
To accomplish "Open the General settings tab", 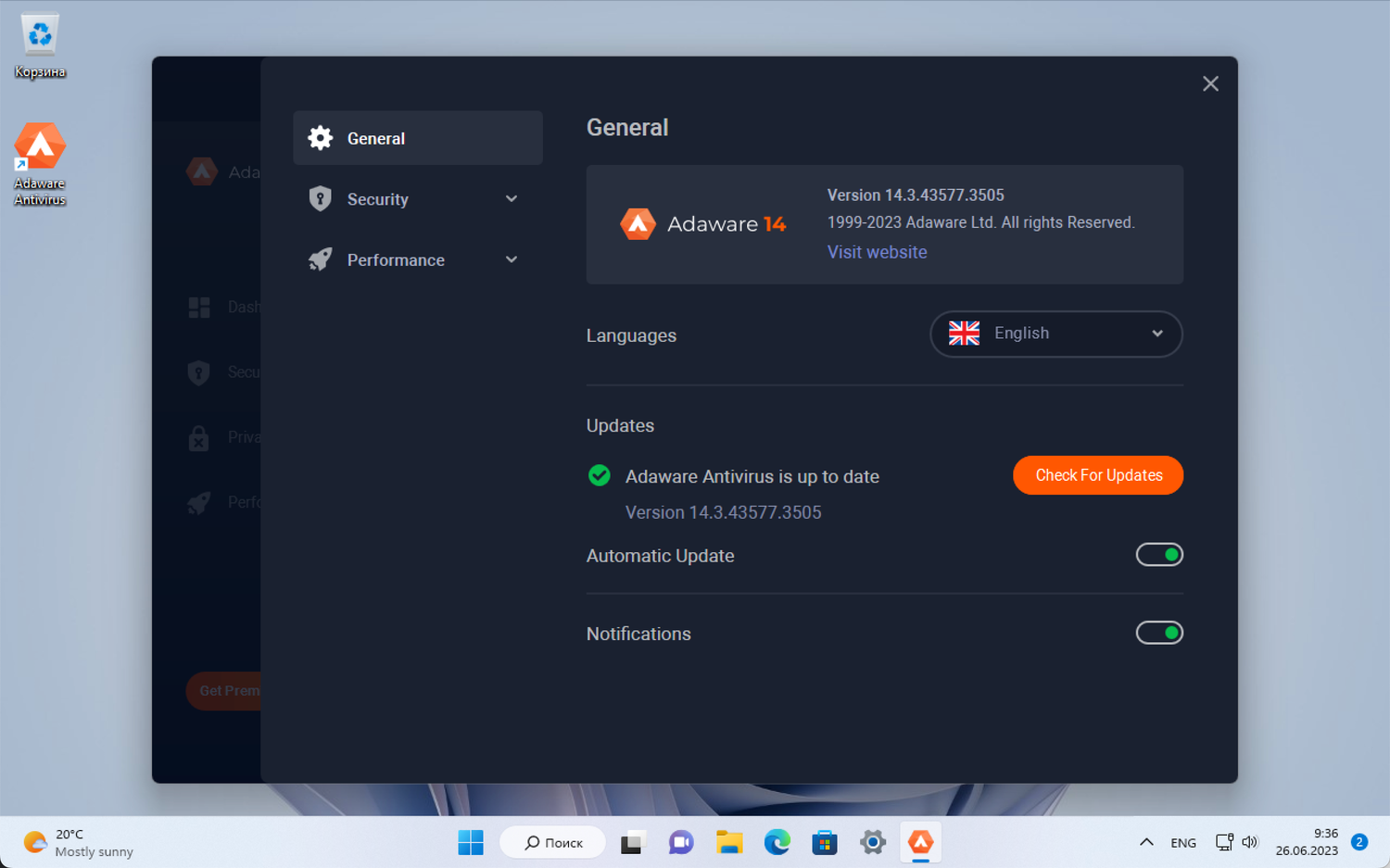I will click(418, 138).
